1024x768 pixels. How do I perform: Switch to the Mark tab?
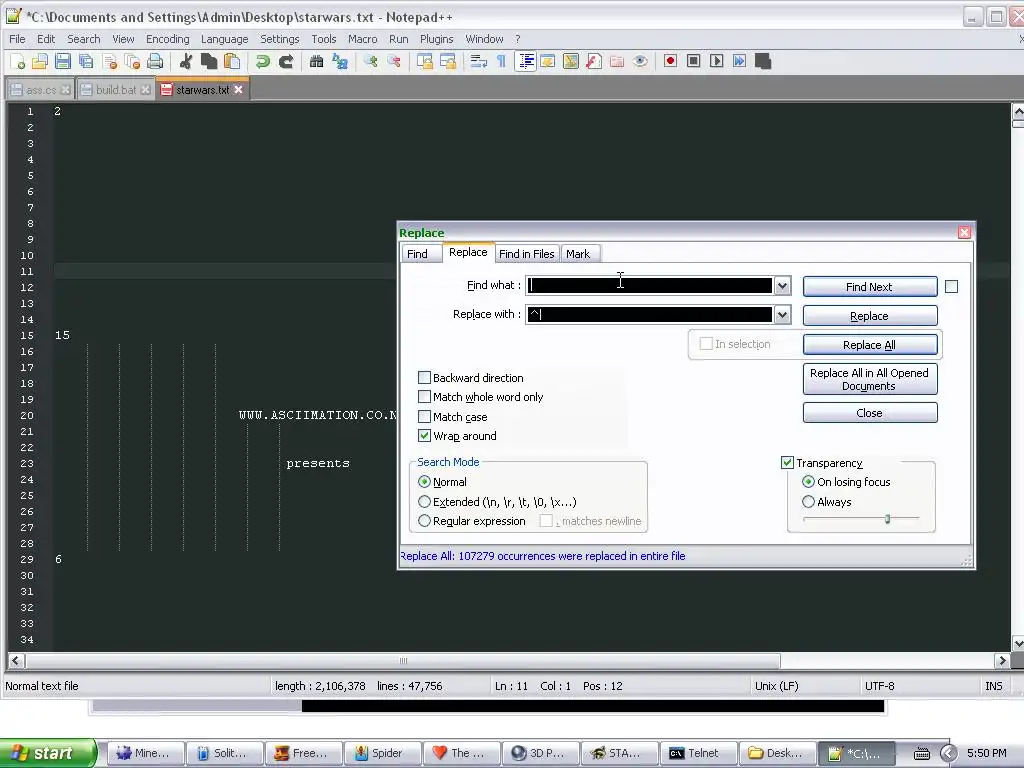[x=578, y=254]
